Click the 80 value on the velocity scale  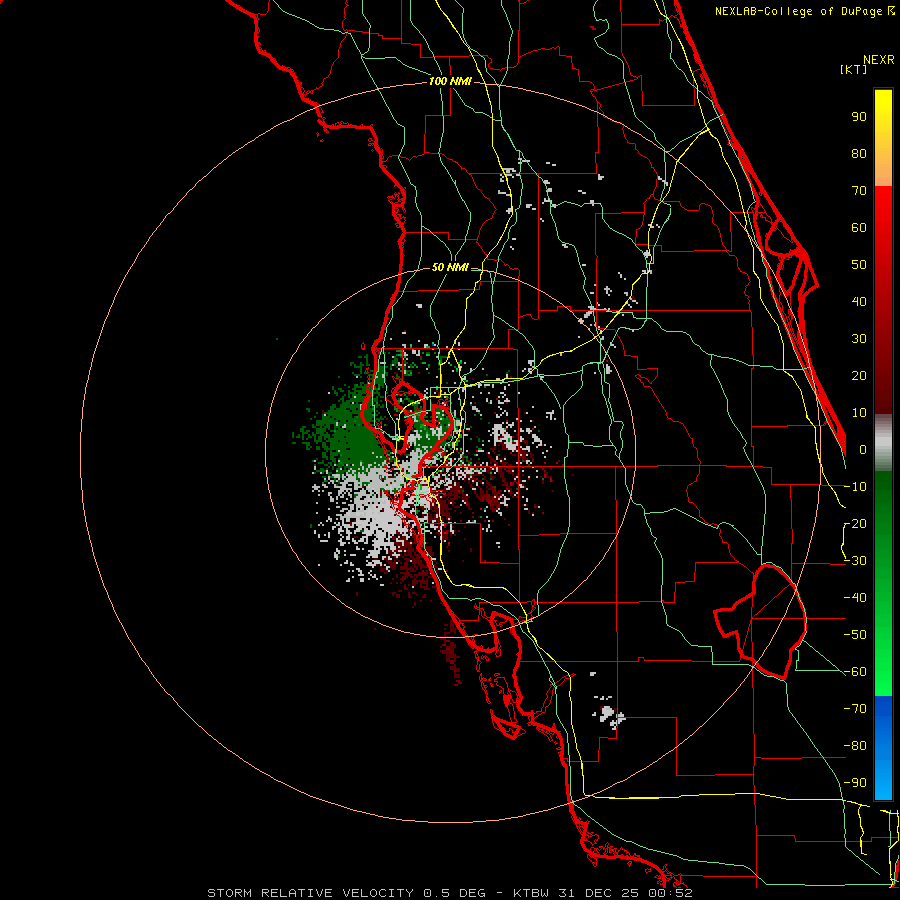[859, 154]
